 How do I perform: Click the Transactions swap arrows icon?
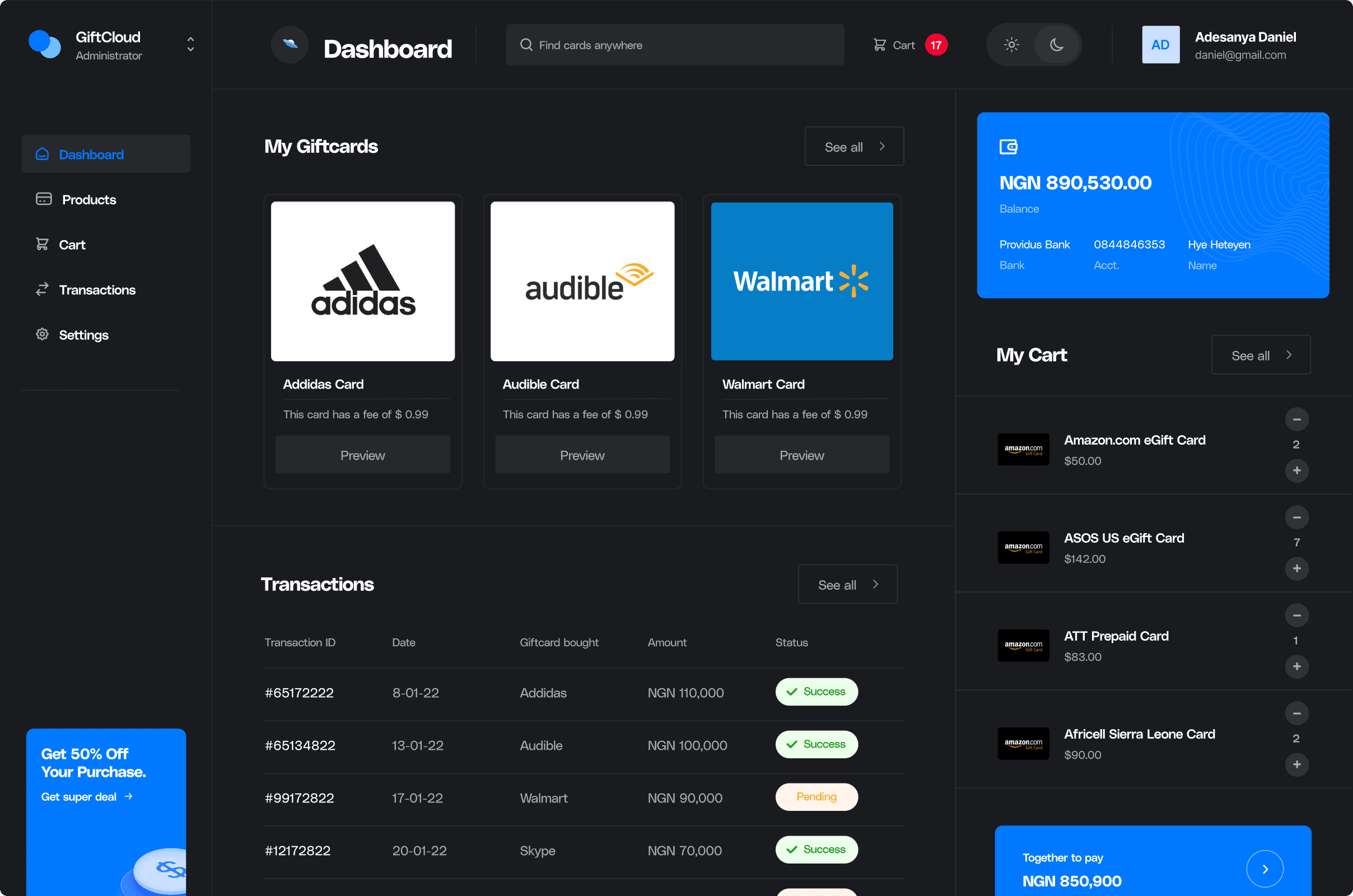click(43, 289)
